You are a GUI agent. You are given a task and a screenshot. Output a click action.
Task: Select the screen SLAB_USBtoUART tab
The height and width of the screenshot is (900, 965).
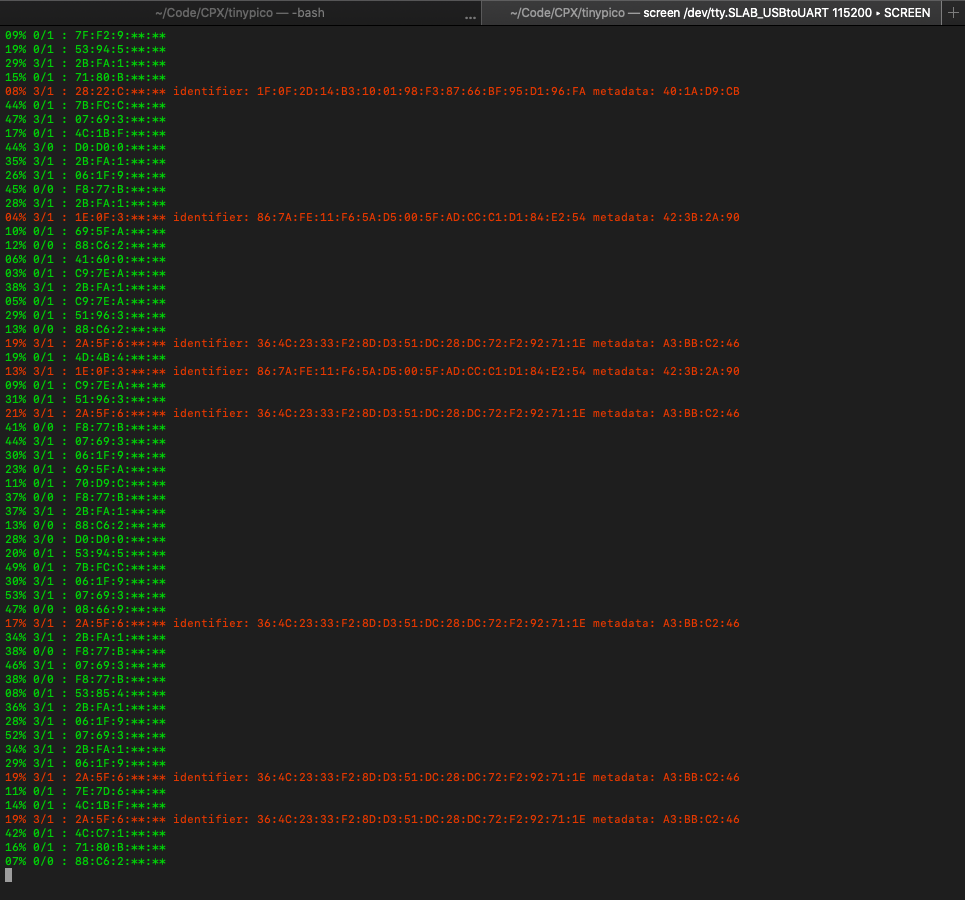pyautogui.click(x=719, y=13)
